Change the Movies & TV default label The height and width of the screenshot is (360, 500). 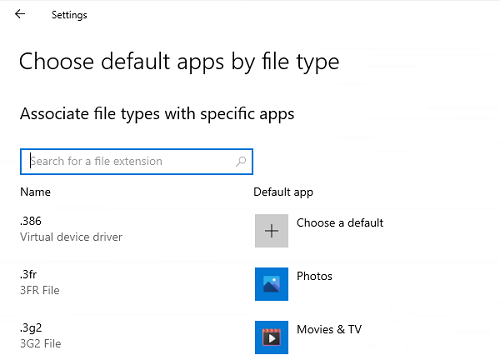point(329,329)
